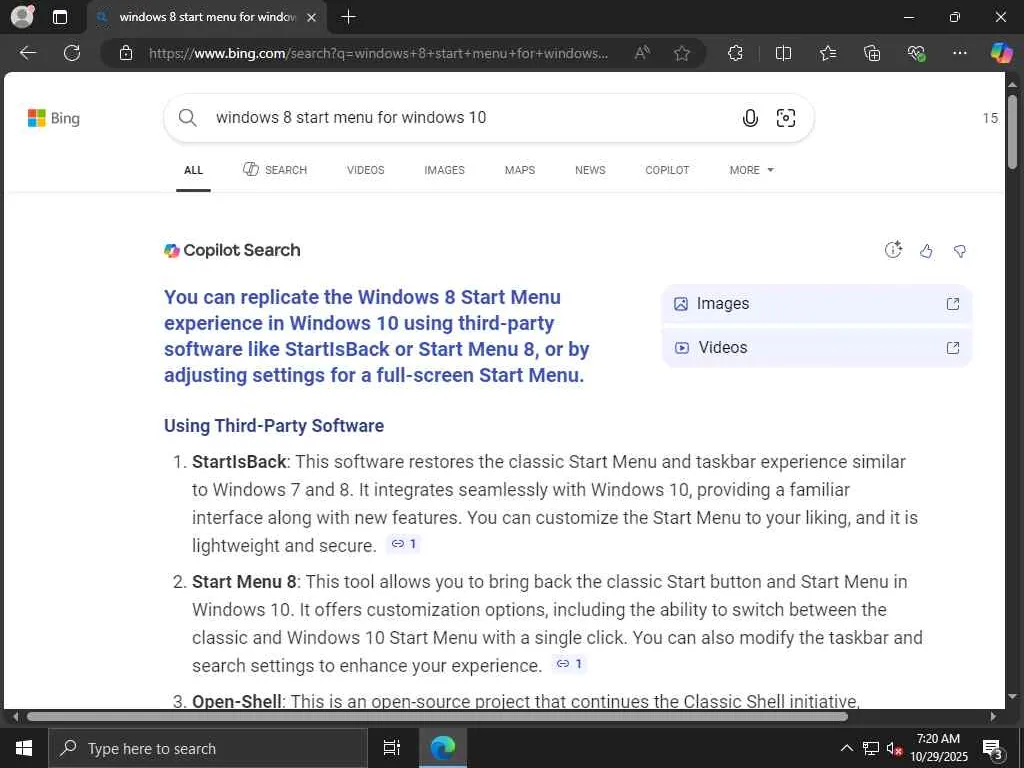Switch to the MAPS tab
Image resolution: width=1024 pixels, height=768 pixels.
pyautogui.click(x=520, y=170)
